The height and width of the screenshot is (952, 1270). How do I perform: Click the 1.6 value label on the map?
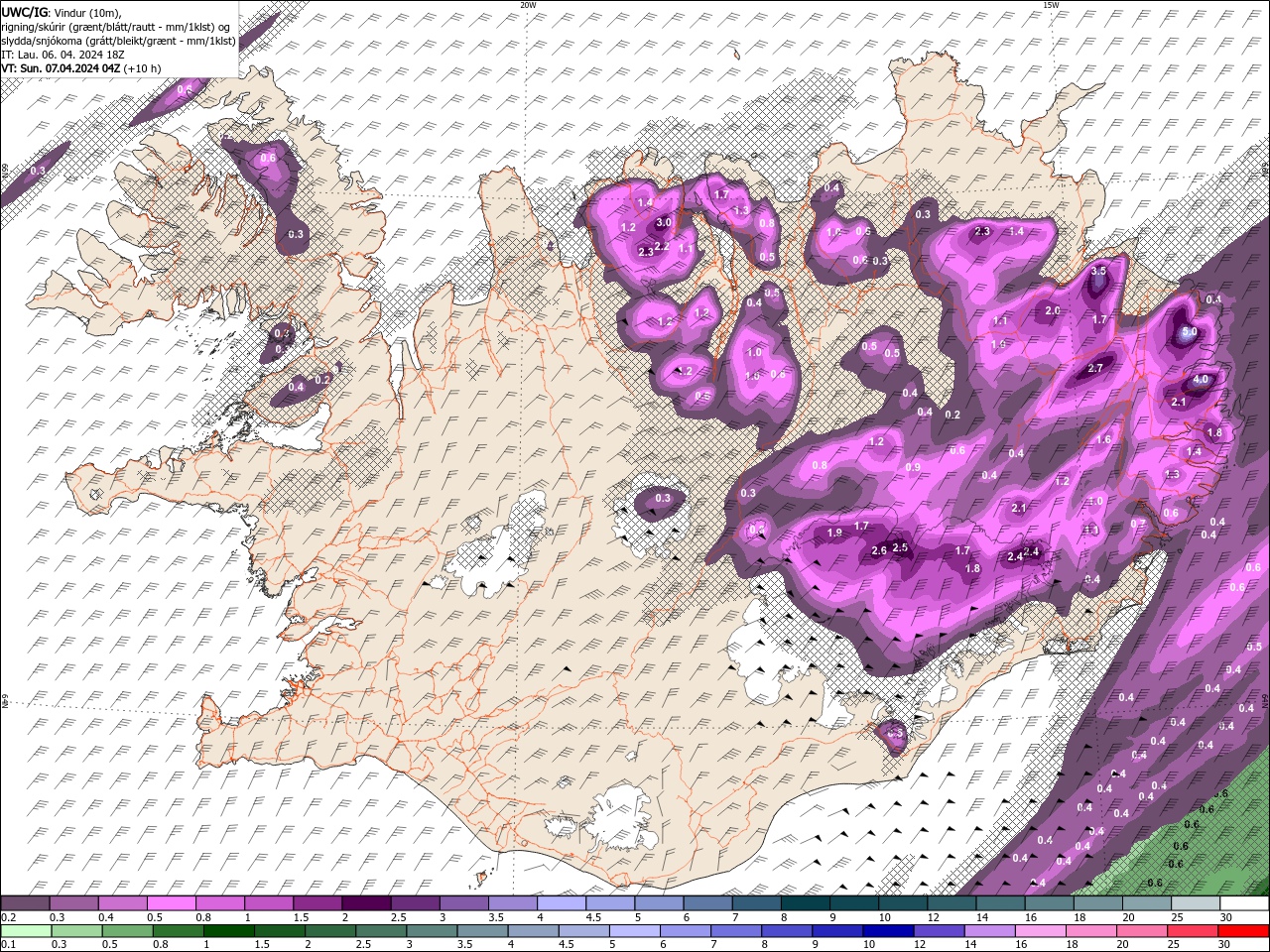click(x=1103, y=439)
